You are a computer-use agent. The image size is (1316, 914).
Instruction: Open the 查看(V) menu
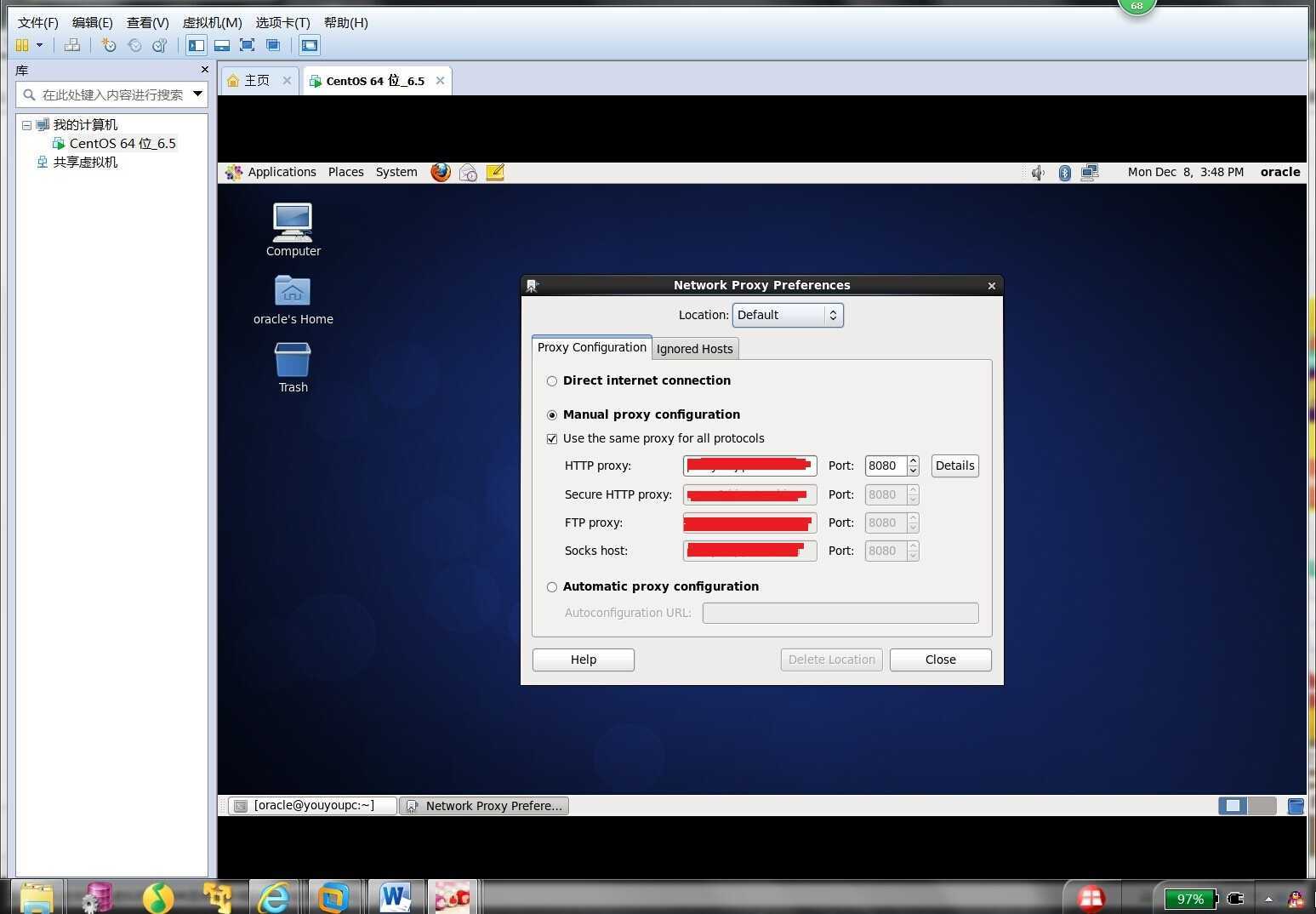pyautogui.click(x=147, y=22)
